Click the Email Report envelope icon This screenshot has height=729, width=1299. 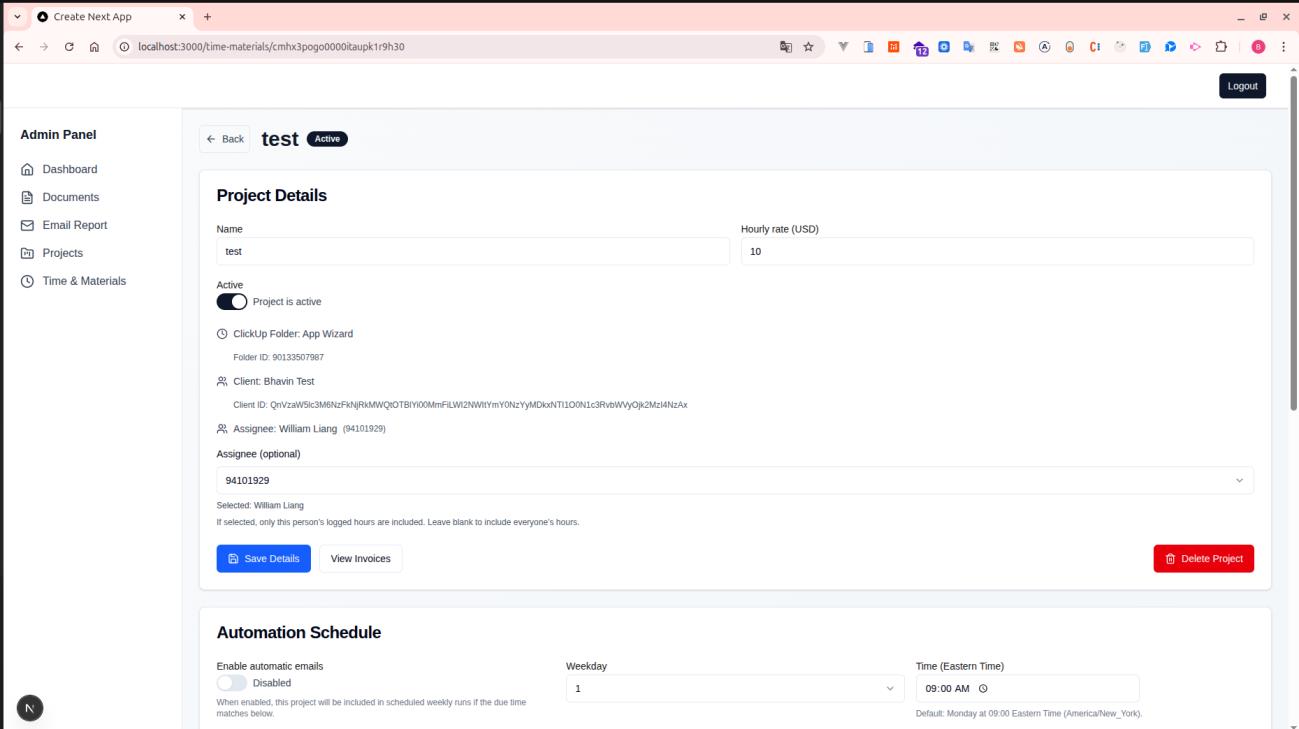[28, 225]
